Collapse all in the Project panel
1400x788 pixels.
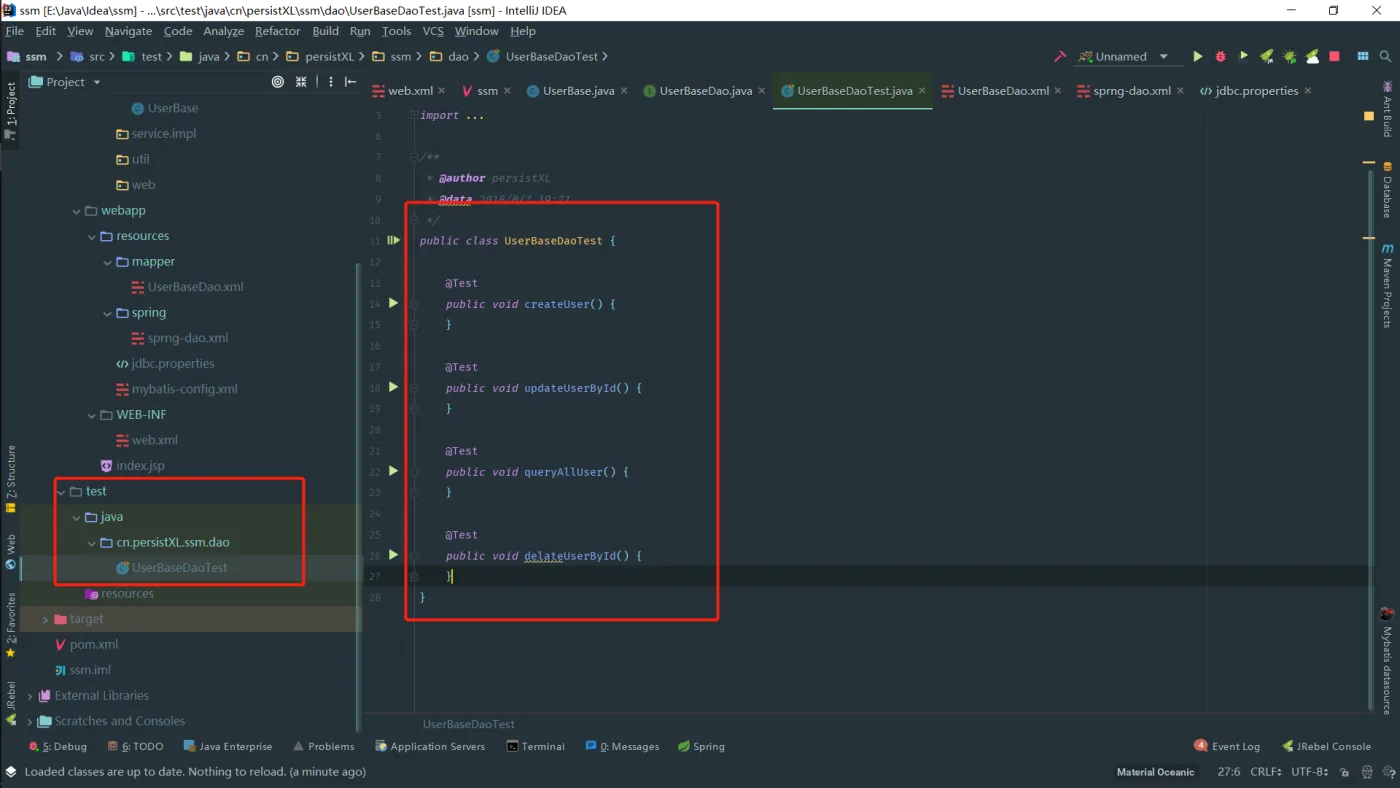click(x=301, y=82)
